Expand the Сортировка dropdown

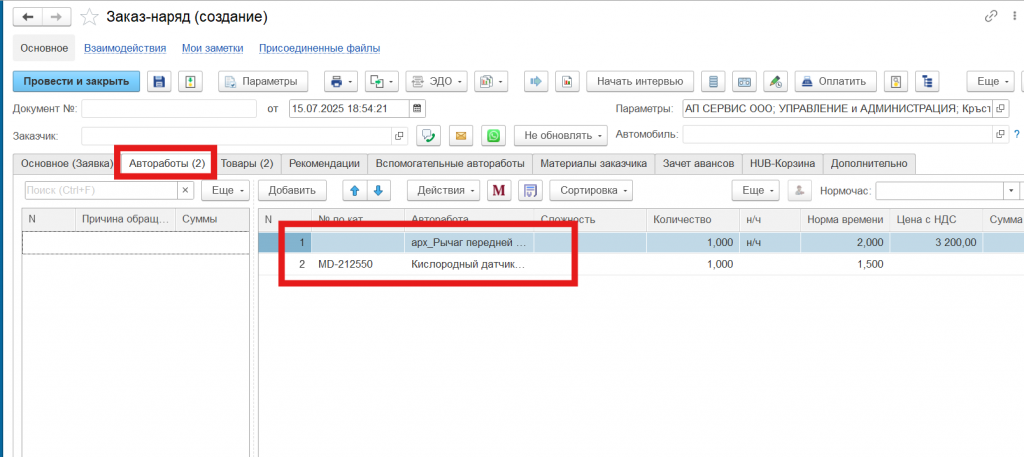pos(591,190)
